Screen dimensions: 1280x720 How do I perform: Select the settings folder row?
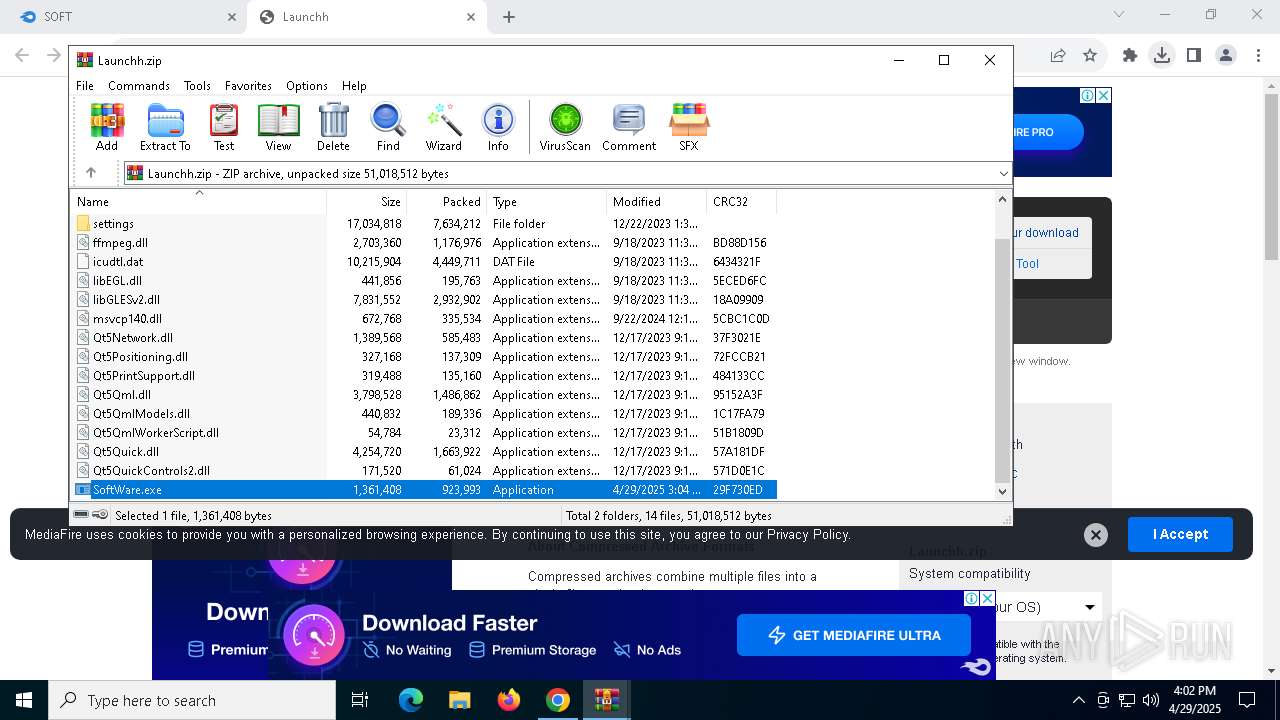click(x=425, y=224)
